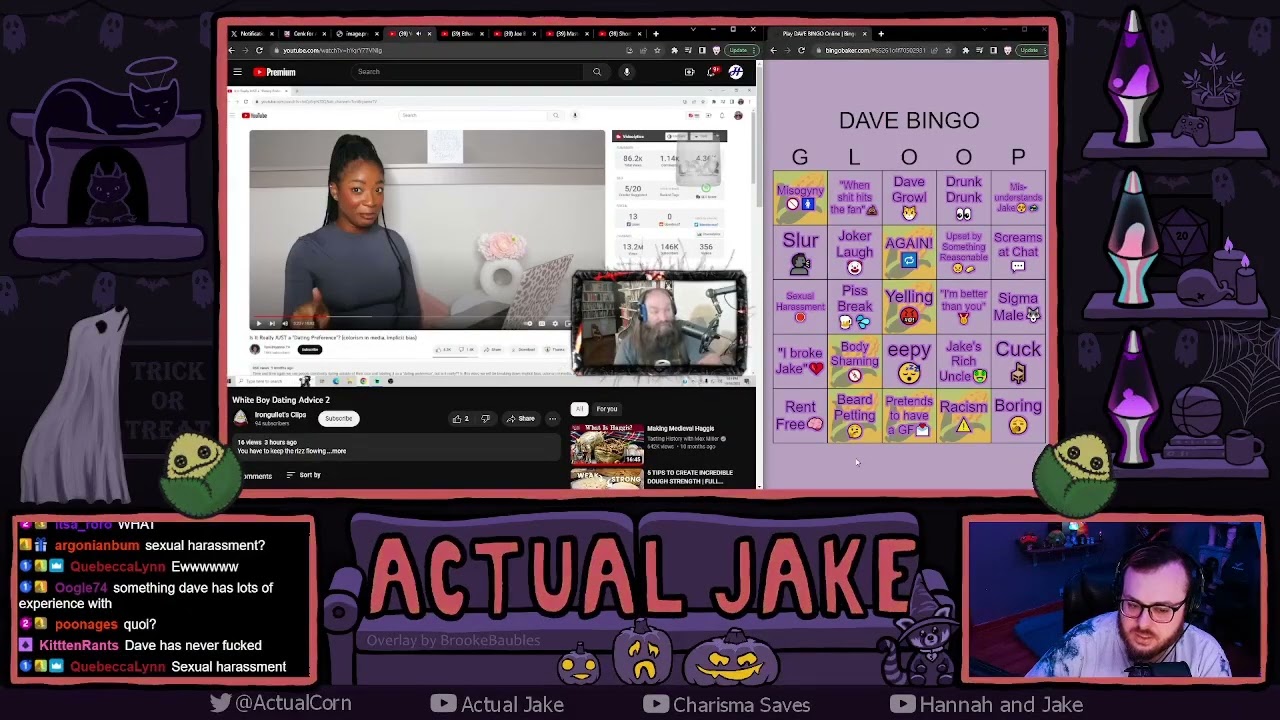
Task: Bookmark the YouTube page with star icon
Action: (657, 50)
